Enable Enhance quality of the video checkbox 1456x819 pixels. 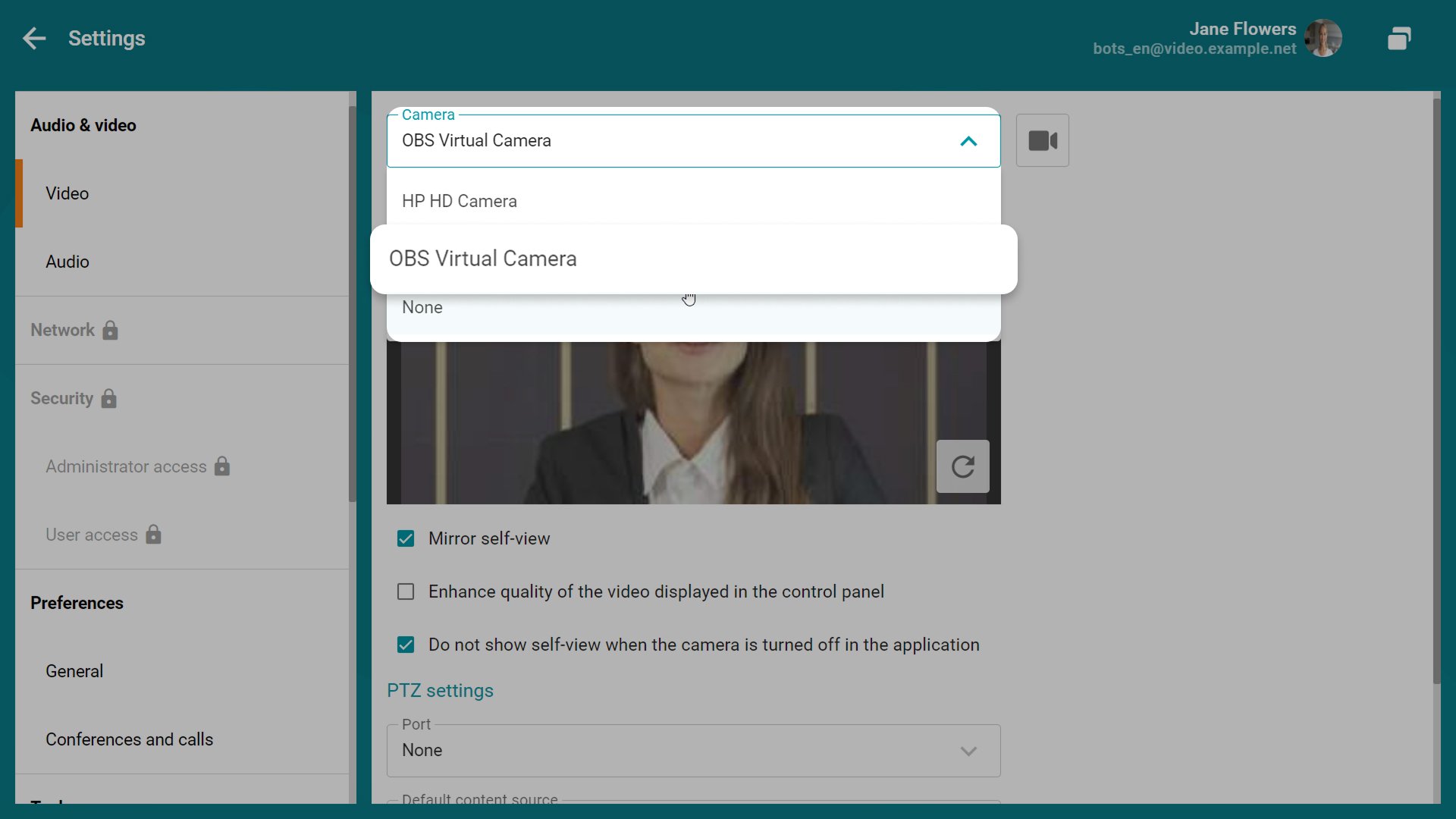pos(406,591)
